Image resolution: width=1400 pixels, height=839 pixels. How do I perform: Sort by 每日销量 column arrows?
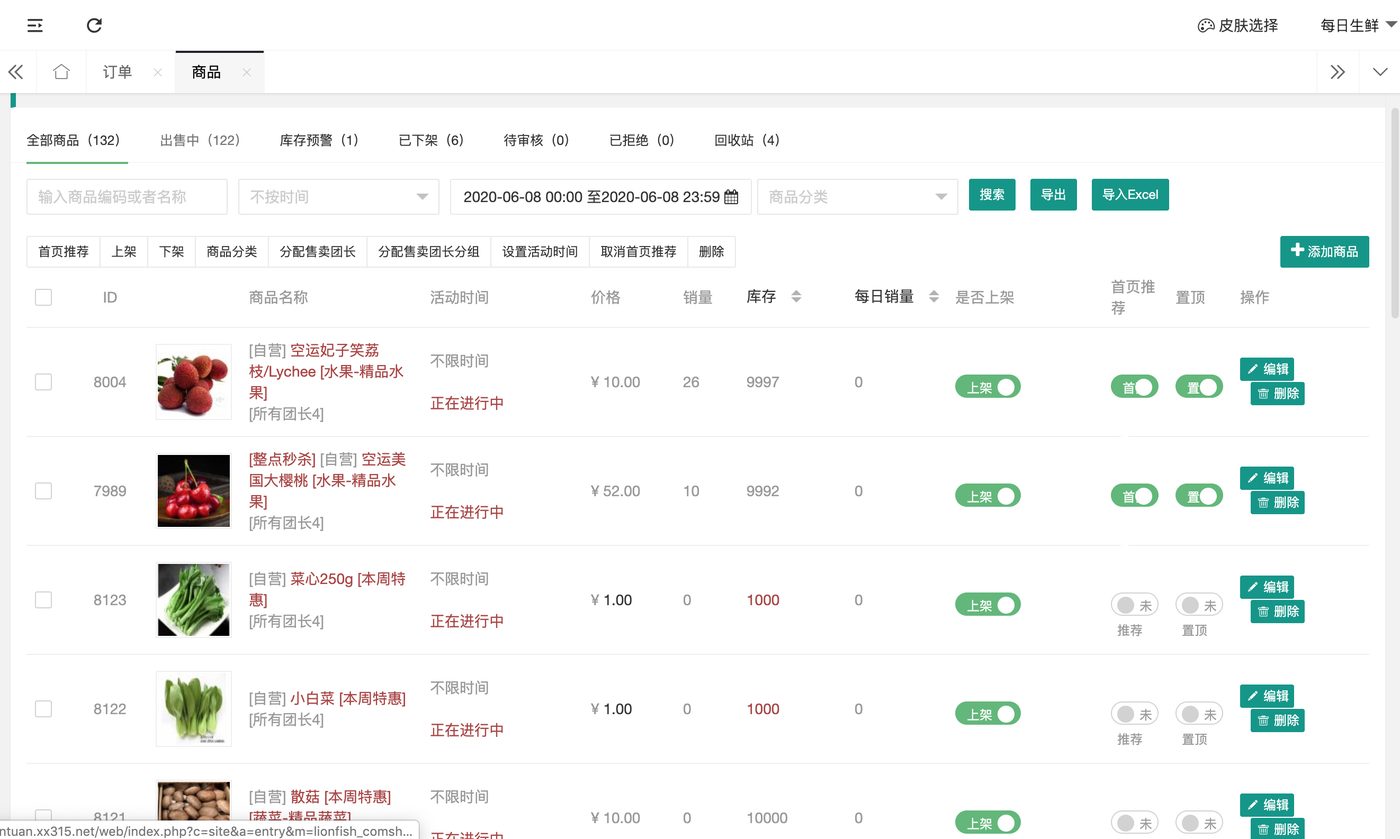coord(934,297)
